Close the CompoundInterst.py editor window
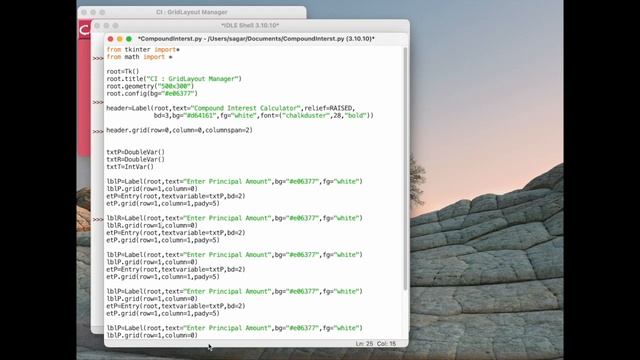 pos(110,39)
